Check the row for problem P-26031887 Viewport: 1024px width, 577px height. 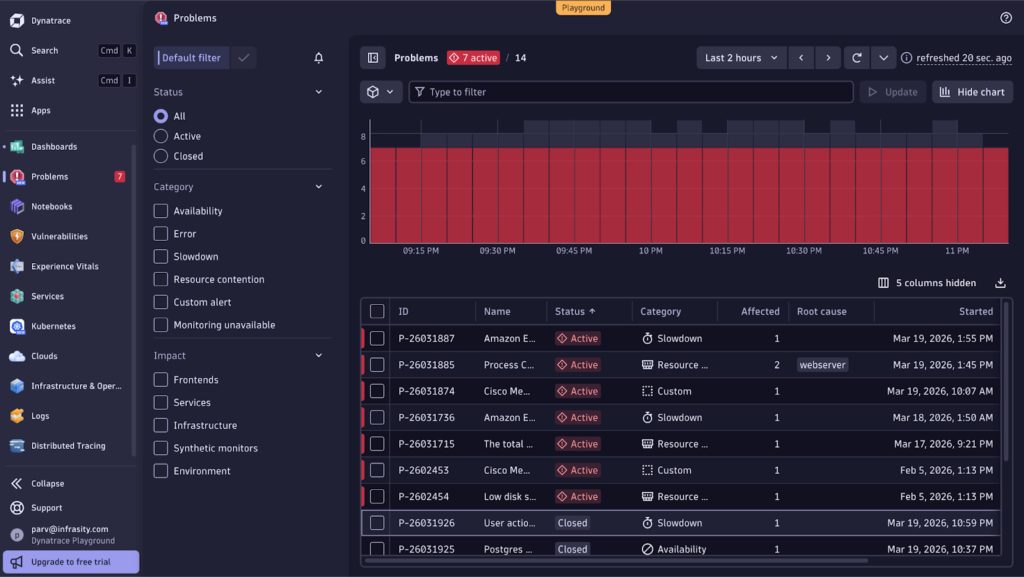(377, 338)
